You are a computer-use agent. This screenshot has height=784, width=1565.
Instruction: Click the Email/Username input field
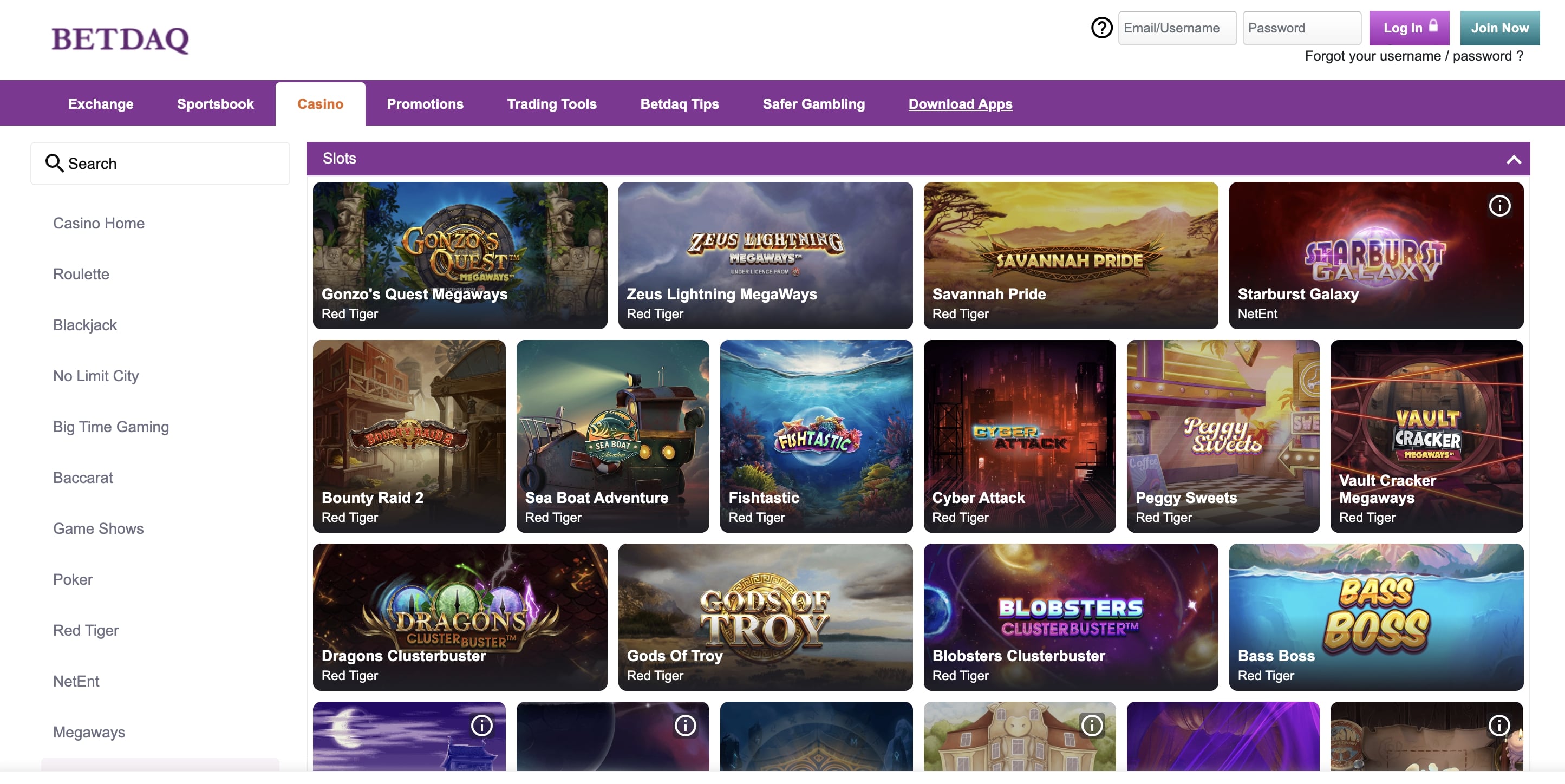[1177, 27]
